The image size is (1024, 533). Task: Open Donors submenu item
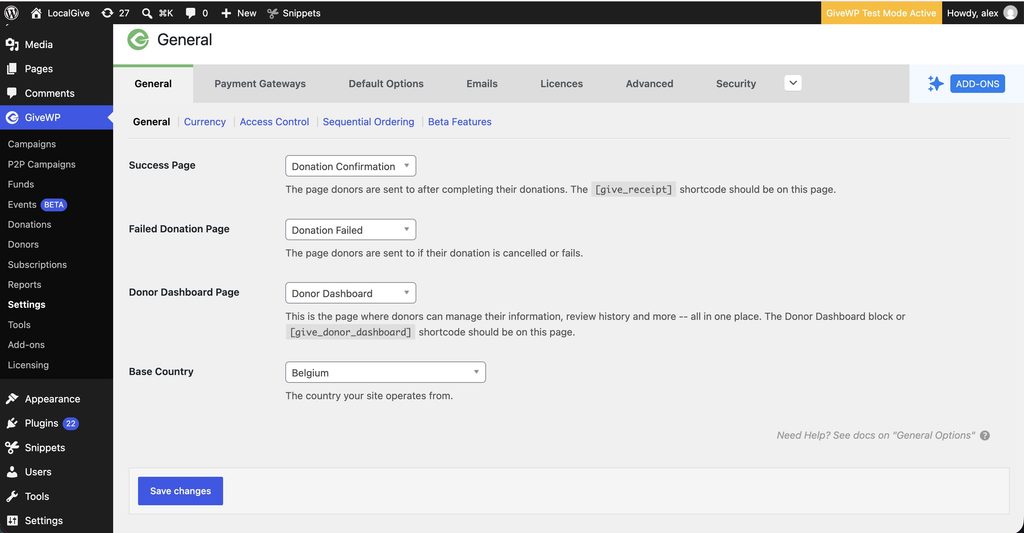tap(24, 244)
